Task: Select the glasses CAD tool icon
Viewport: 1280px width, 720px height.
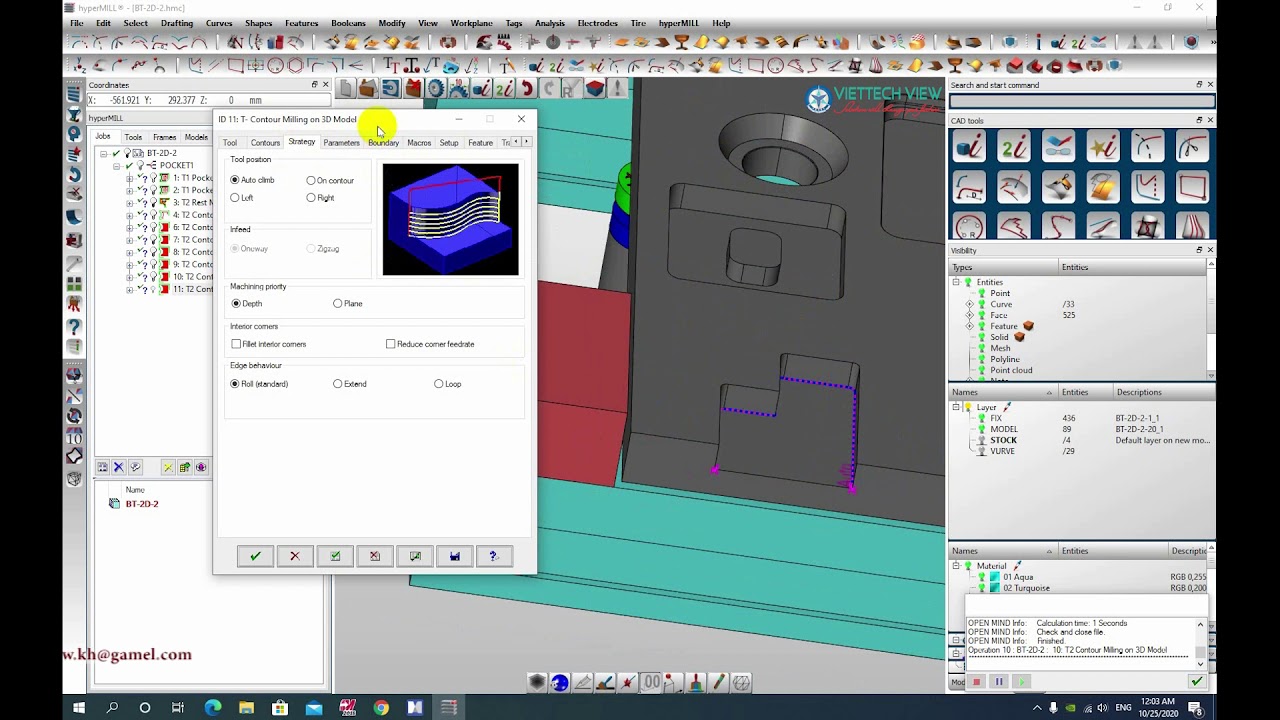Action: [x=1058, y=148]
